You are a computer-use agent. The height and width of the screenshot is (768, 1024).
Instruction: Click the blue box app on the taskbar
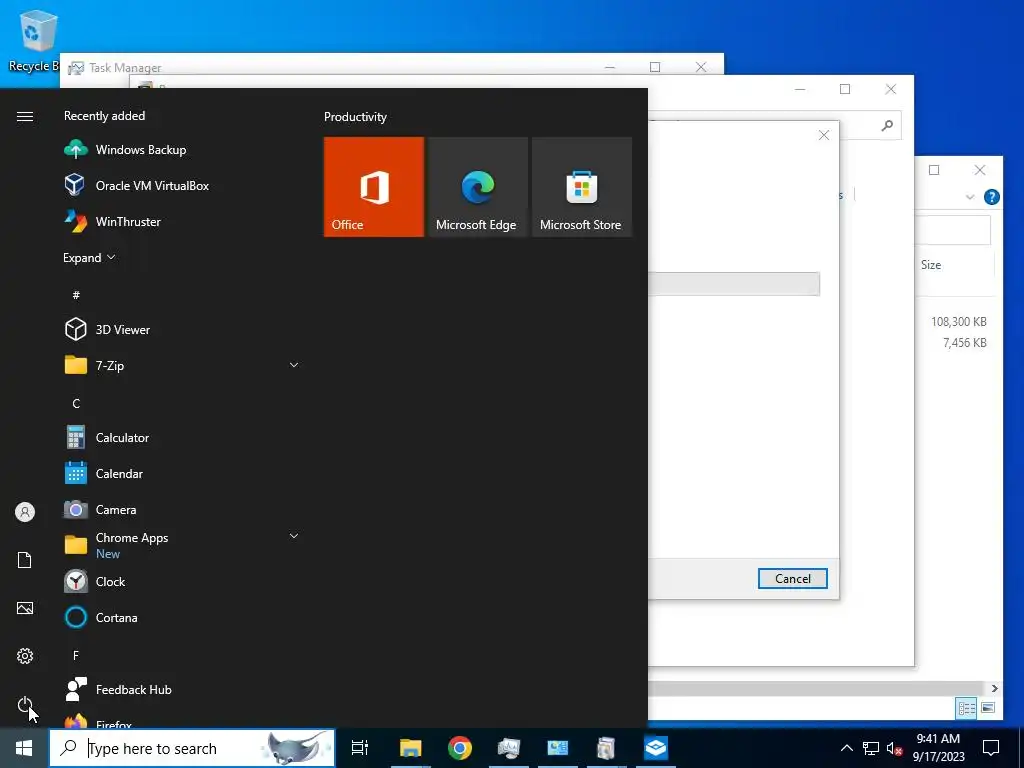click(x=656, y=748)
